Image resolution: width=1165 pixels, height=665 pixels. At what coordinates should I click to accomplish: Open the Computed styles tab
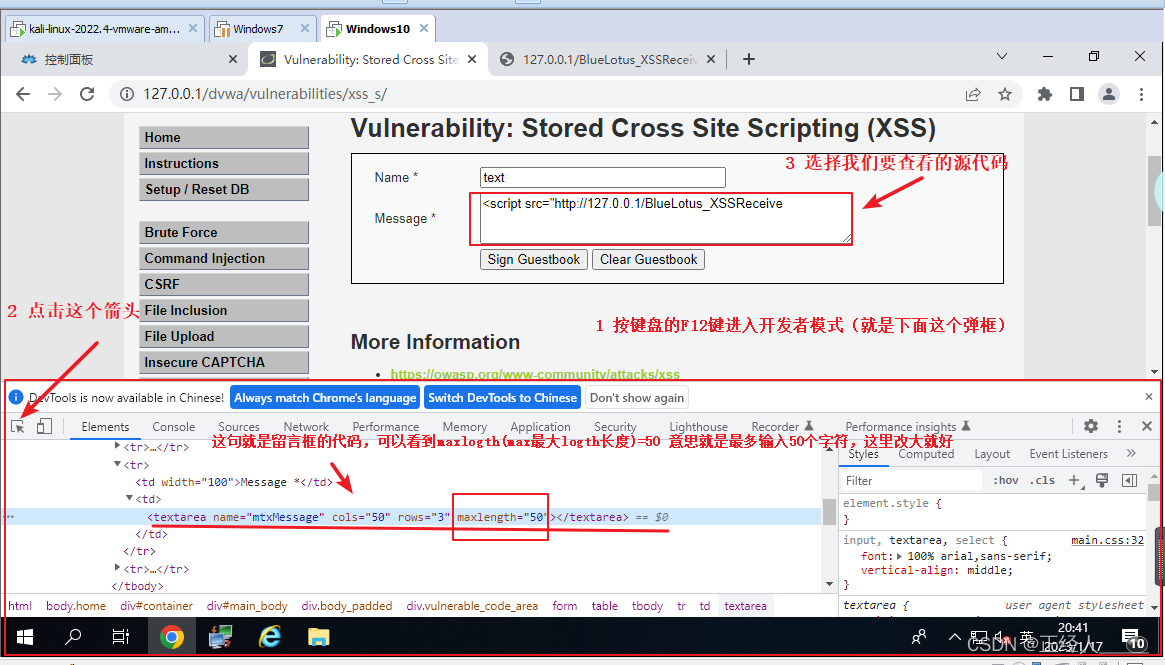pyautogui.click(x=926, y=453)
